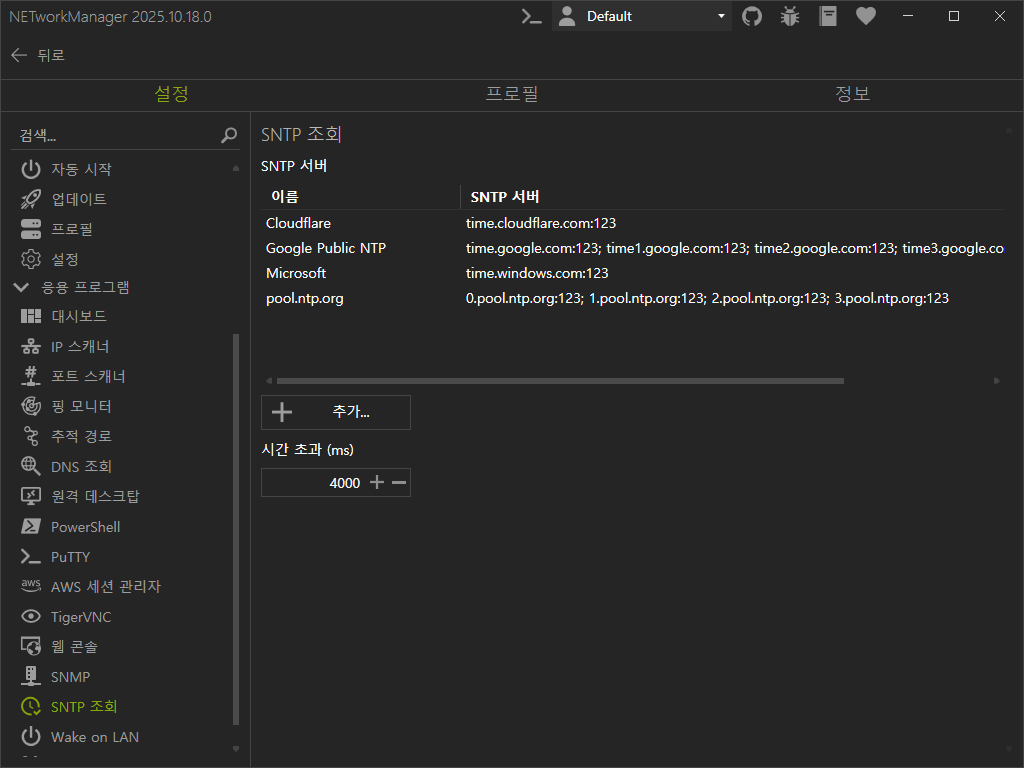Open SNMP settings icon
This screenshot has width=1024, height=768.
(31, 677)
